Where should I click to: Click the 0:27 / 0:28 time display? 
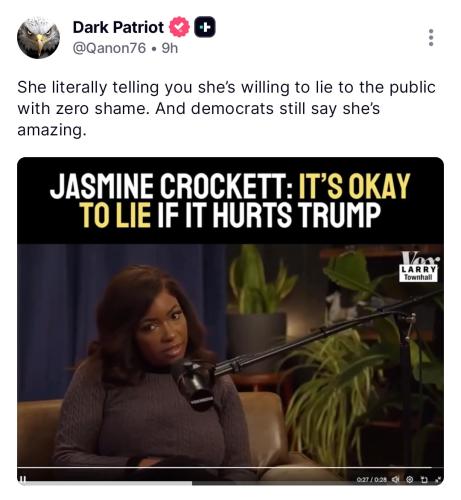click(371, 480)
